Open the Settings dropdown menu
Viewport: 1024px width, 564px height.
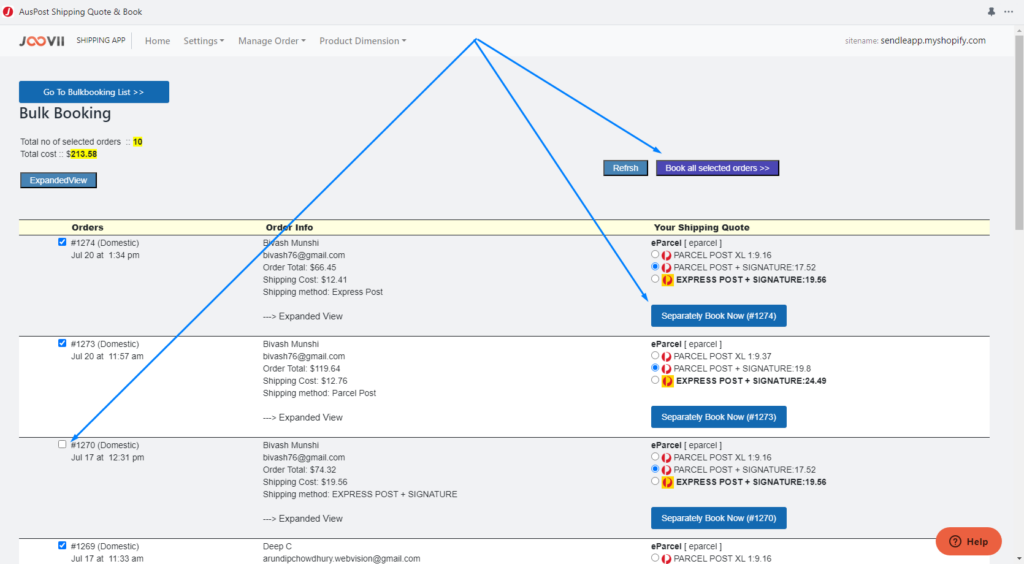point(204,40)
